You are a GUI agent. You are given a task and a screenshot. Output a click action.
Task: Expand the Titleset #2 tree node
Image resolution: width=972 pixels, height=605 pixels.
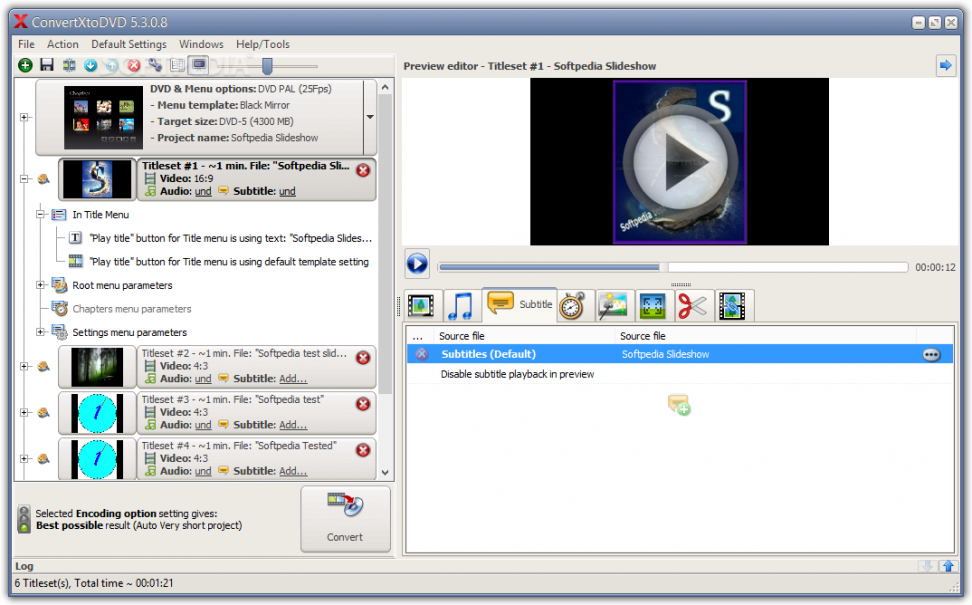(23, 366)
